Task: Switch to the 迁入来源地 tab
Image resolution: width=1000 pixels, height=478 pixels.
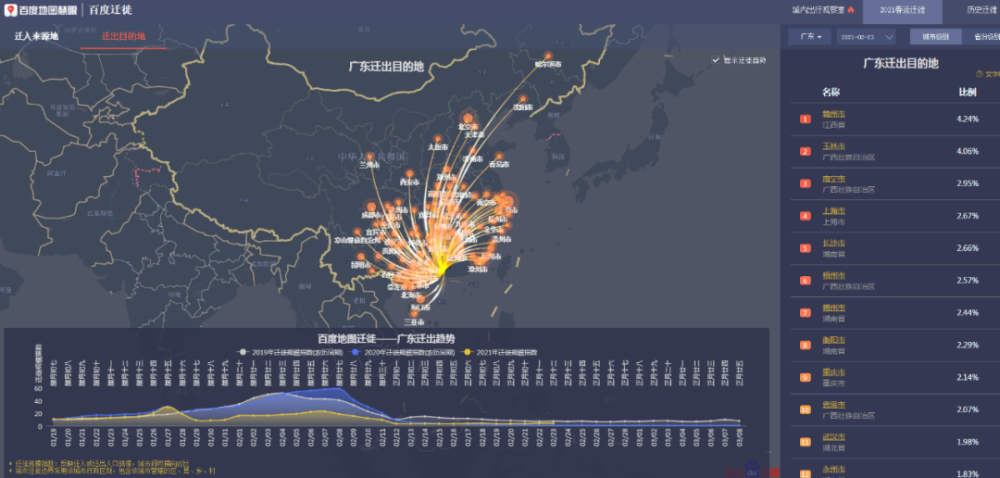Action: click(x=36, y=36)
